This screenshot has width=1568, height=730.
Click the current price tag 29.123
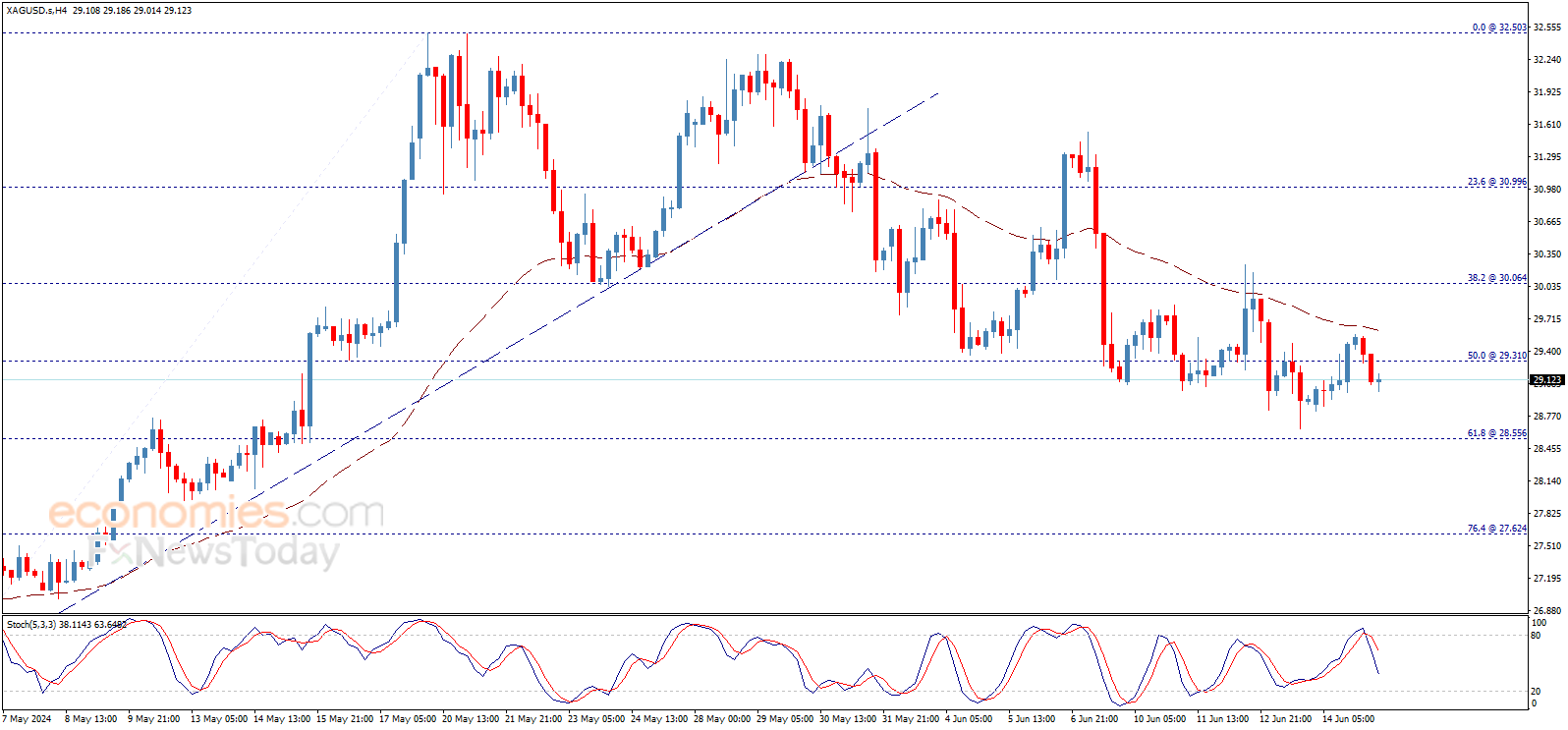[1546, 379]
